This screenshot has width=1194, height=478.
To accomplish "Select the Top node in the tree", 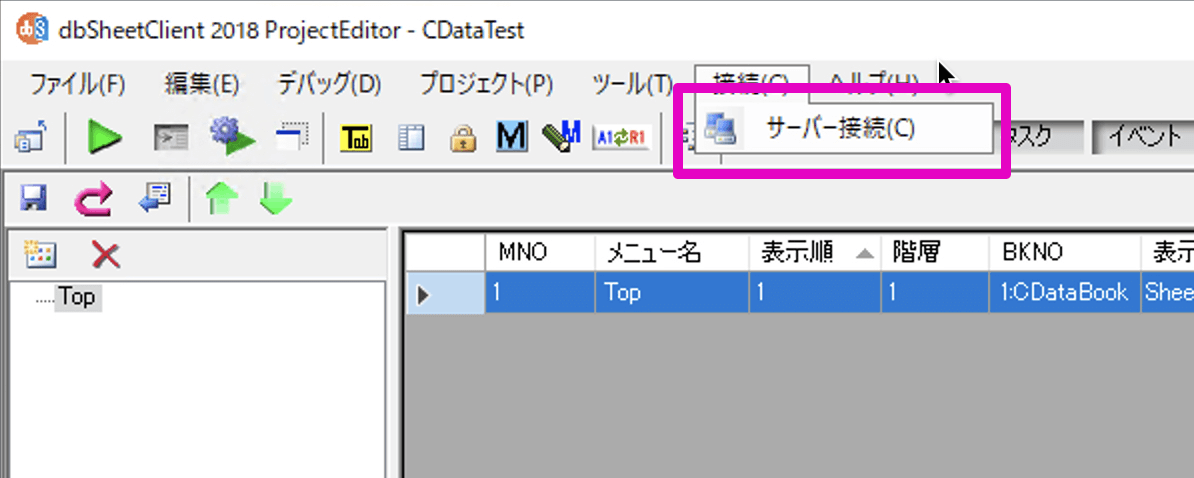I will (78, 298).
